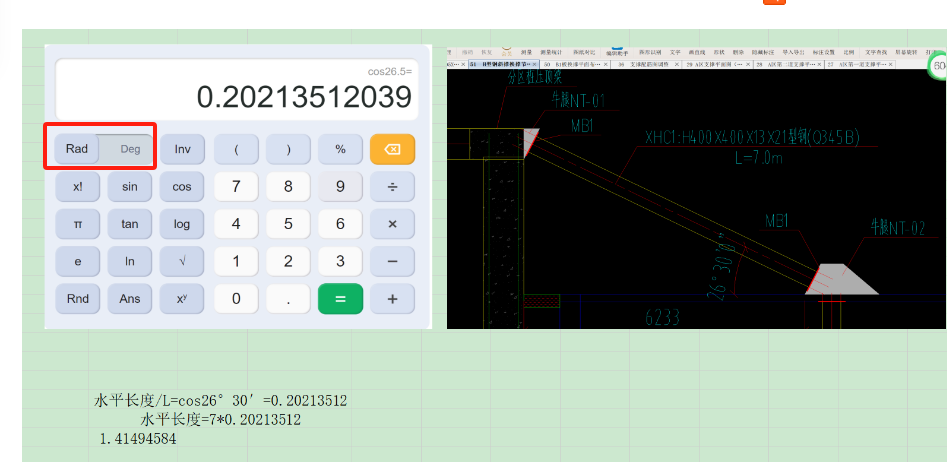This screenshot has height=471, width=947.
Task: Click the square root √ key
Action: (x=182, y=261)
